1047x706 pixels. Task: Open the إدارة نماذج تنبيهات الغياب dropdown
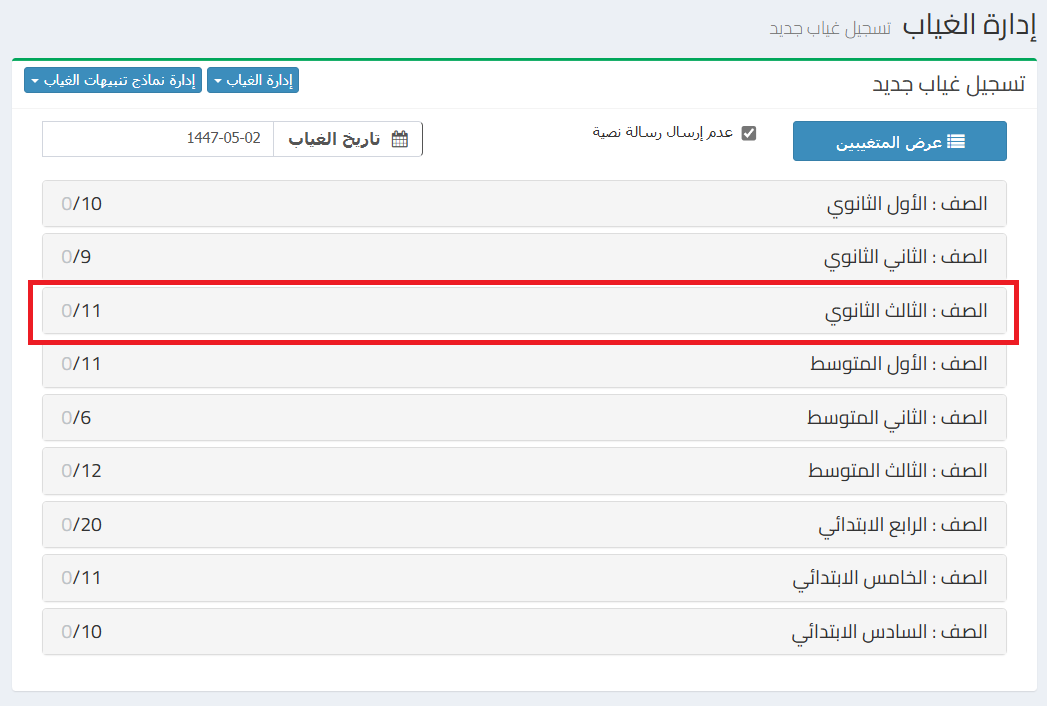[112, 81]
